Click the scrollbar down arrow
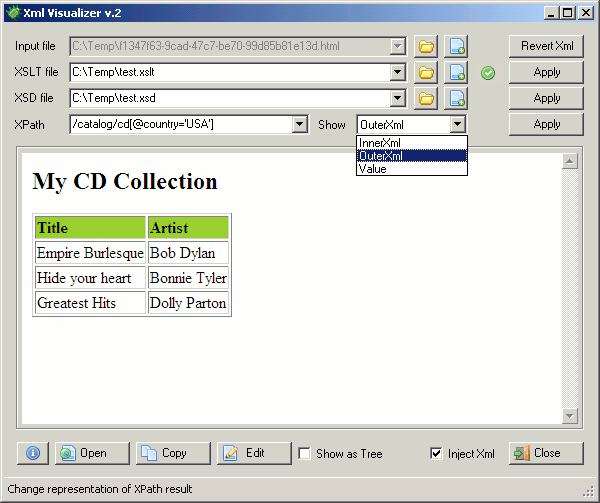 click(x=570, y=416)
